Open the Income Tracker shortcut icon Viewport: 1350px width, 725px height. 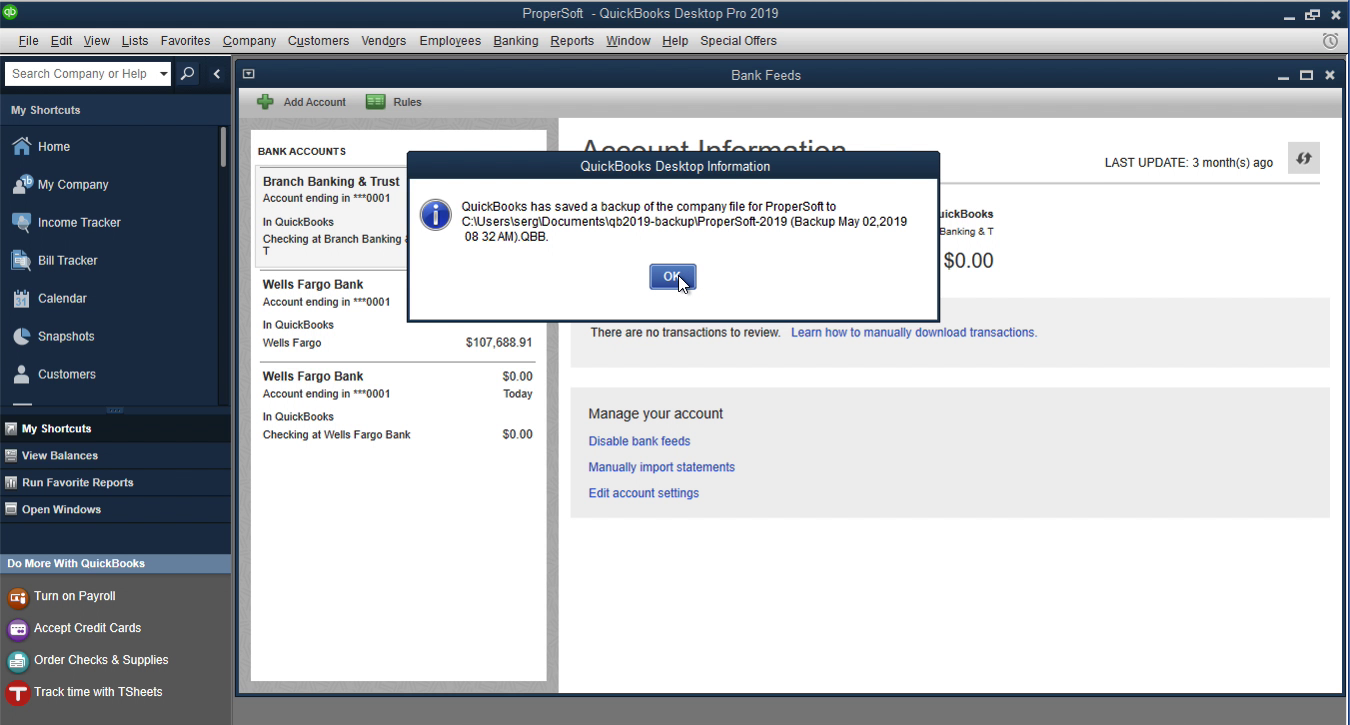click(21, 222)
